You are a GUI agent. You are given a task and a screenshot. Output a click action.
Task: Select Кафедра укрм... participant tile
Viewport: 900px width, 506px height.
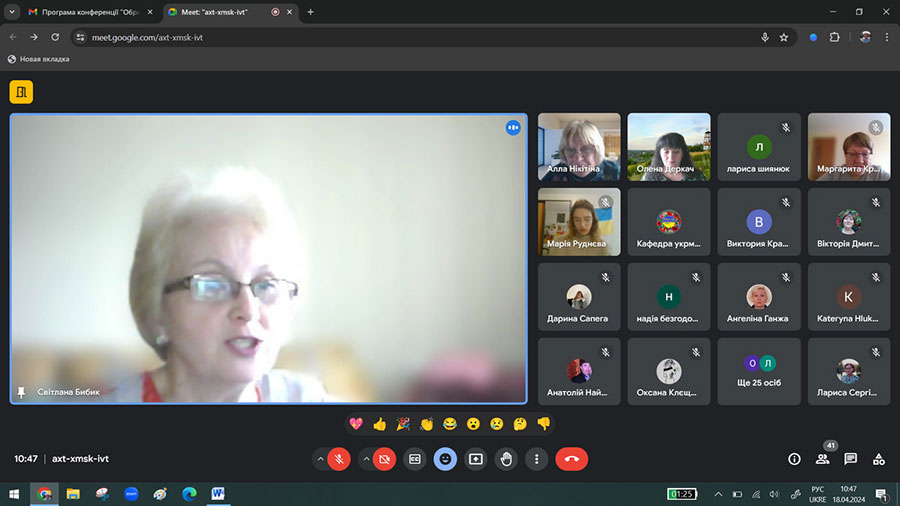point(669,221)
